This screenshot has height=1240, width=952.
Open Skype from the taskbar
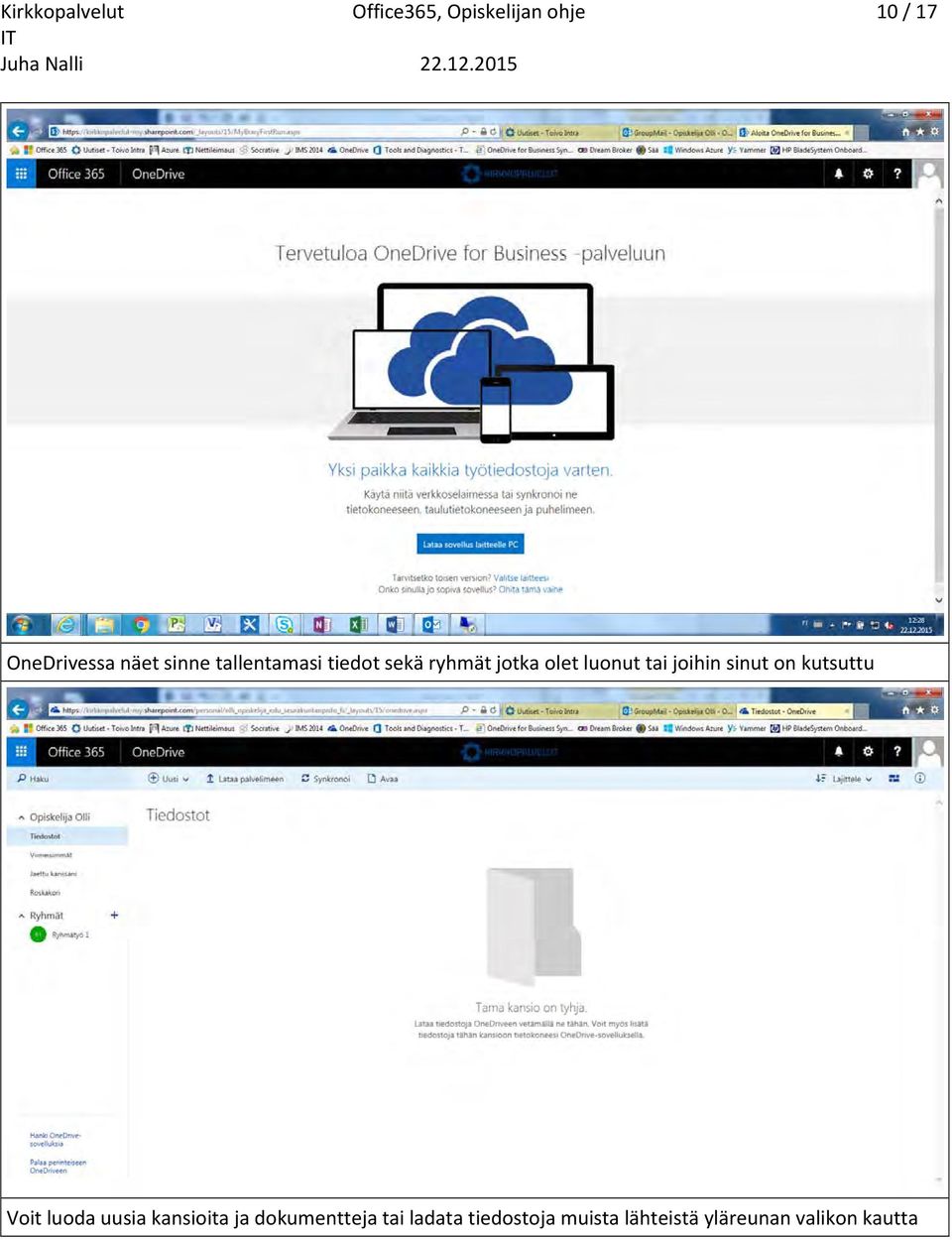pyautogui.click(x=285, y=624)
